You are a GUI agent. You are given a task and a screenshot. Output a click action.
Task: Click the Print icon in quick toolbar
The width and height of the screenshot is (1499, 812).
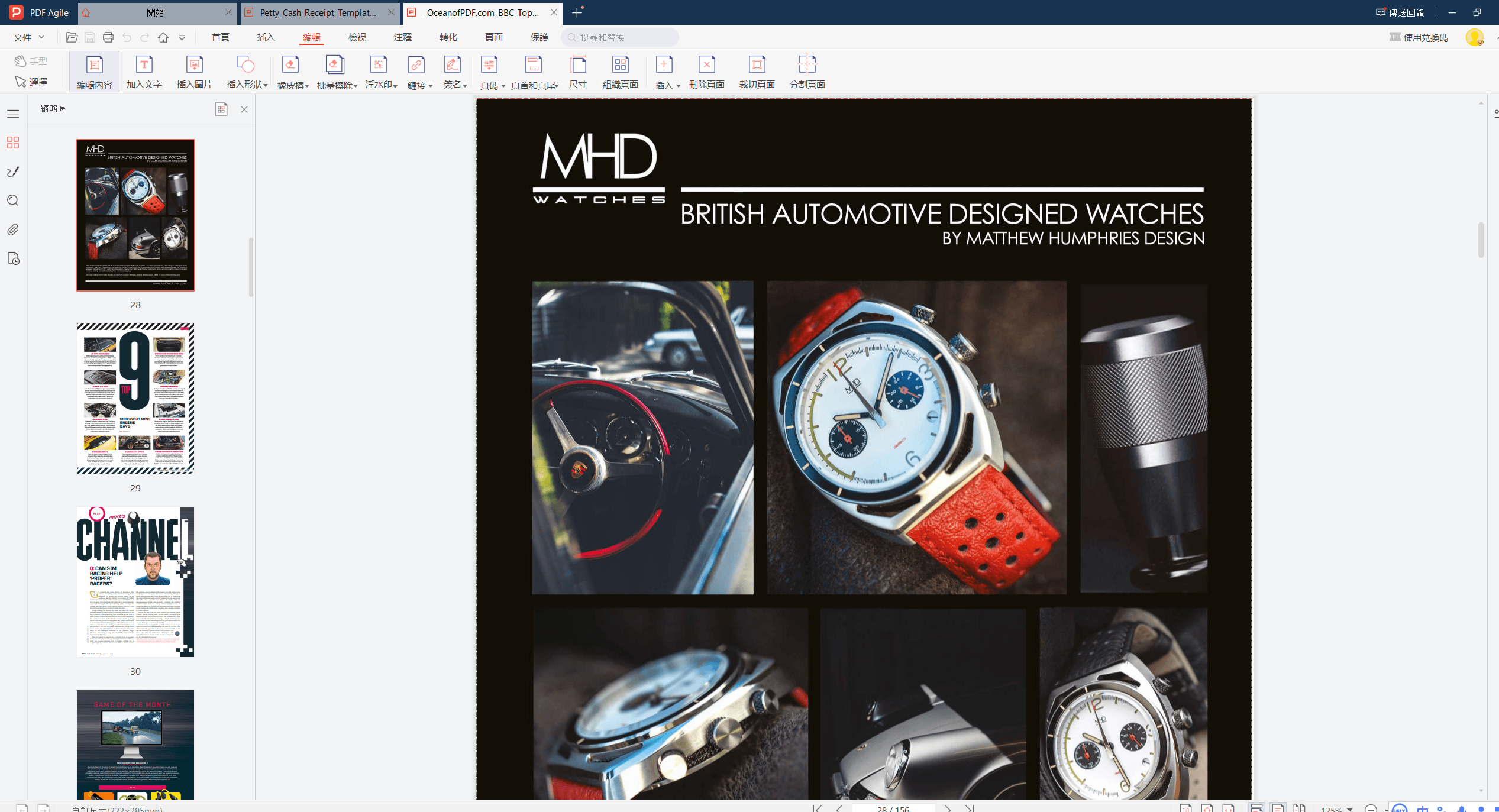point(108,37)
